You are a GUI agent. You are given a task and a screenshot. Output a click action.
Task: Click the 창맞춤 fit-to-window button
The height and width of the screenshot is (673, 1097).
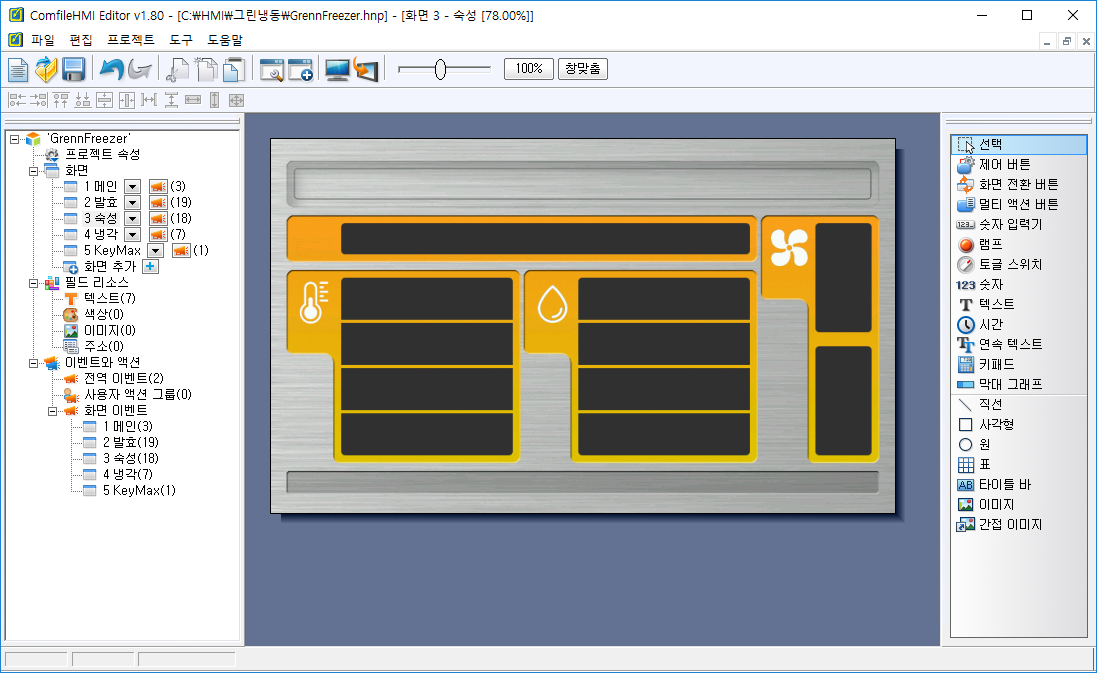pos(582,69)
